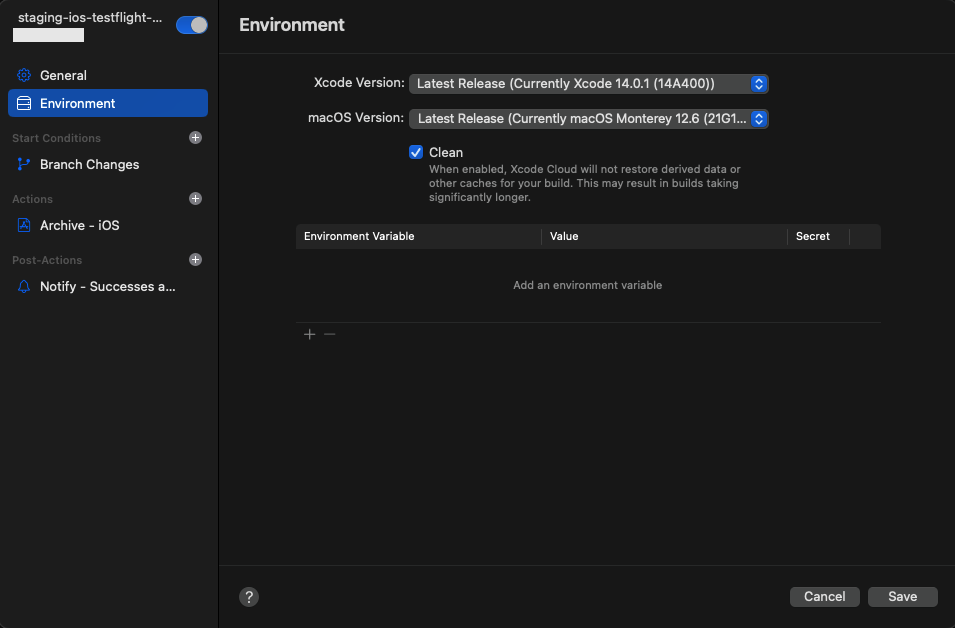Open the macOS Version dropdown
Image resolution: width=955 pixels, height=628 pixels.
coord(588,119)
